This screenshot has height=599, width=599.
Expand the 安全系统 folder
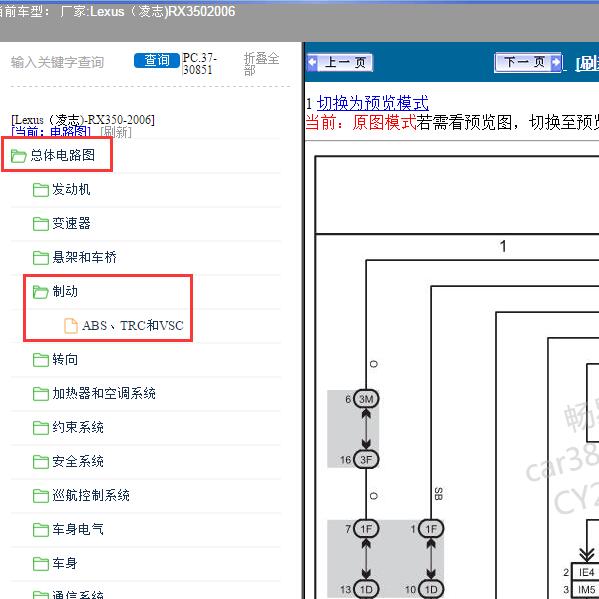pyautogui.click(x=78, y=461)
